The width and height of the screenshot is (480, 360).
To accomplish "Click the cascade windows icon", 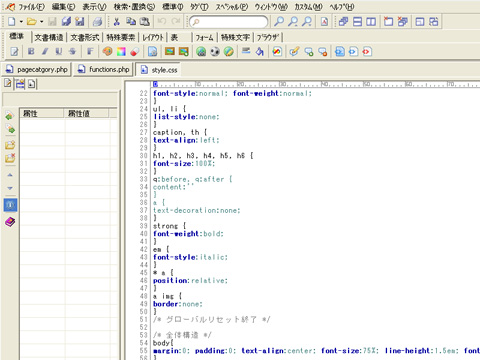I will [x=343, y=22].
